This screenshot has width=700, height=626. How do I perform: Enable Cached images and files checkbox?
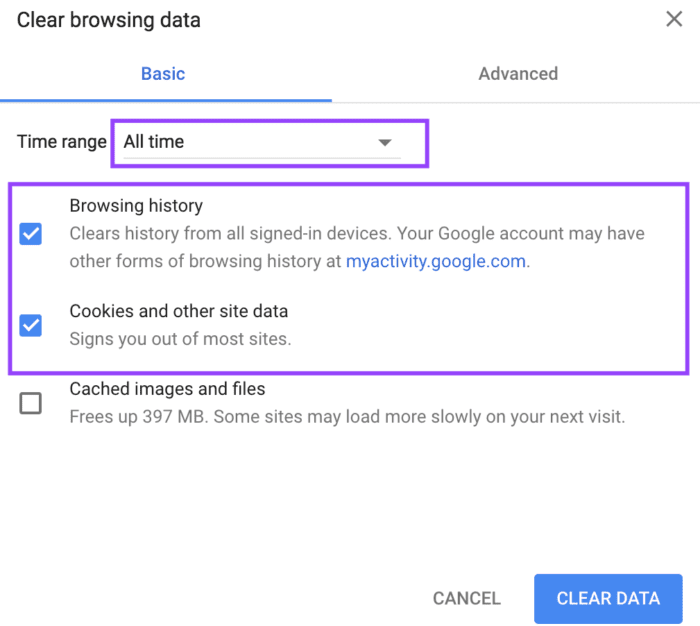coord(30,403)
